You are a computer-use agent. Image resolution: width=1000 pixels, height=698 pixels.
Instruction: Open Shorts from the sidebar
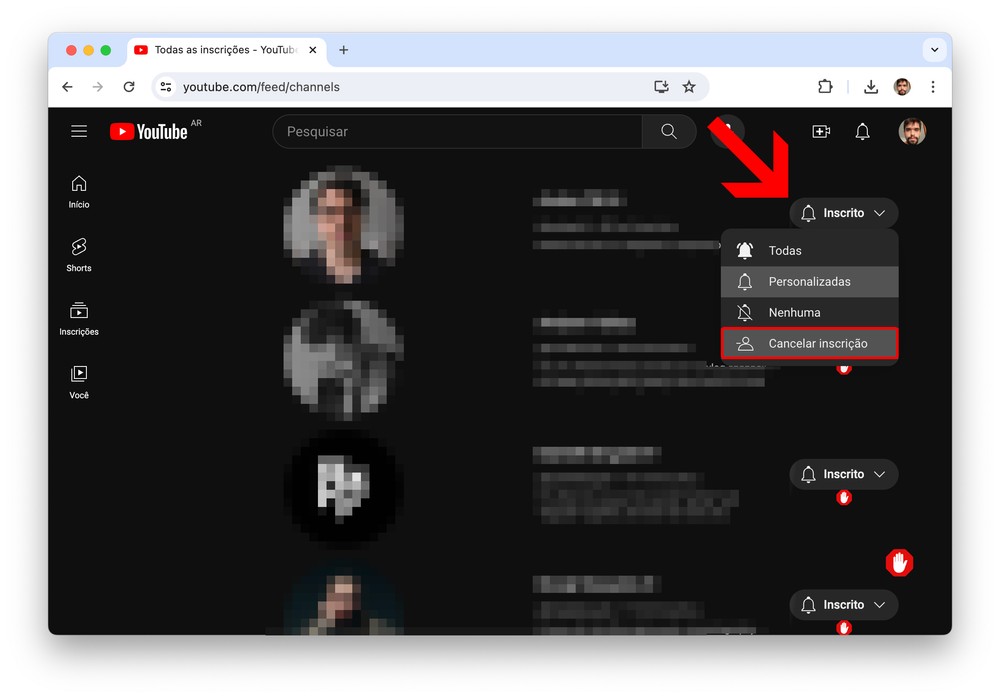click(79, 254)
